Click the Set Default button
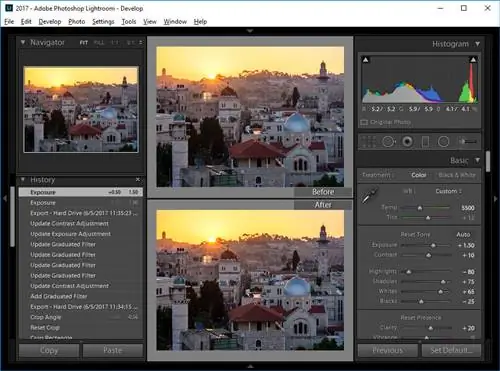 (x=451, y=350)
